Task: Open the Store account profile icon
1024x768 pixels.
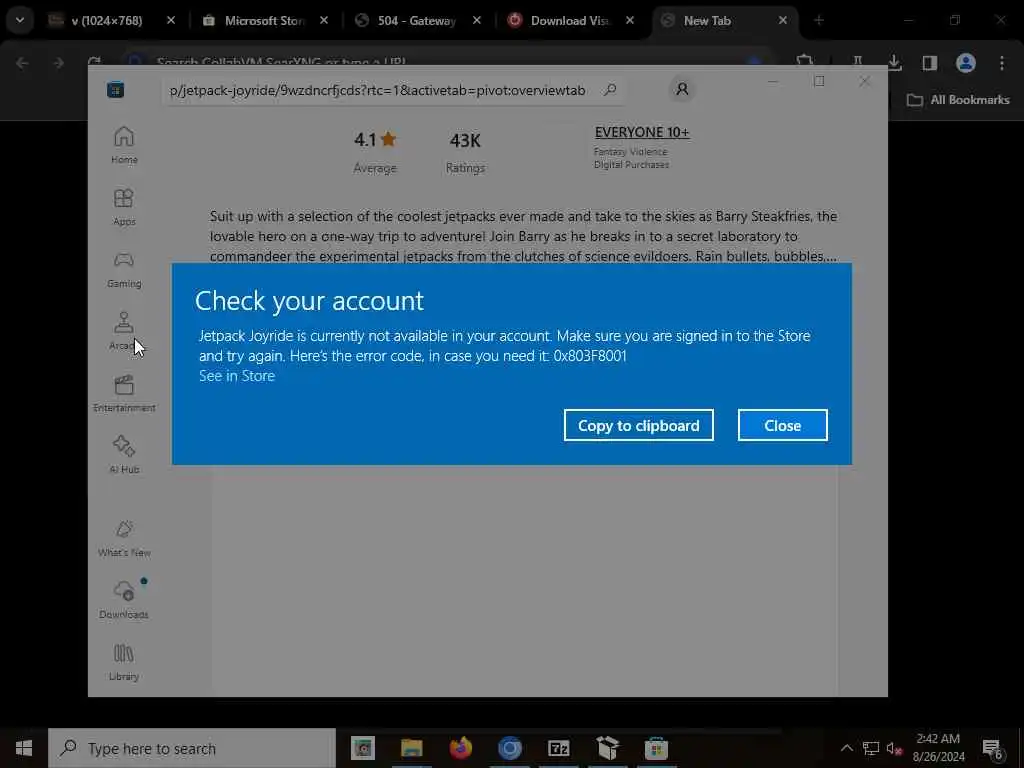Action: (x=682, y=89)
